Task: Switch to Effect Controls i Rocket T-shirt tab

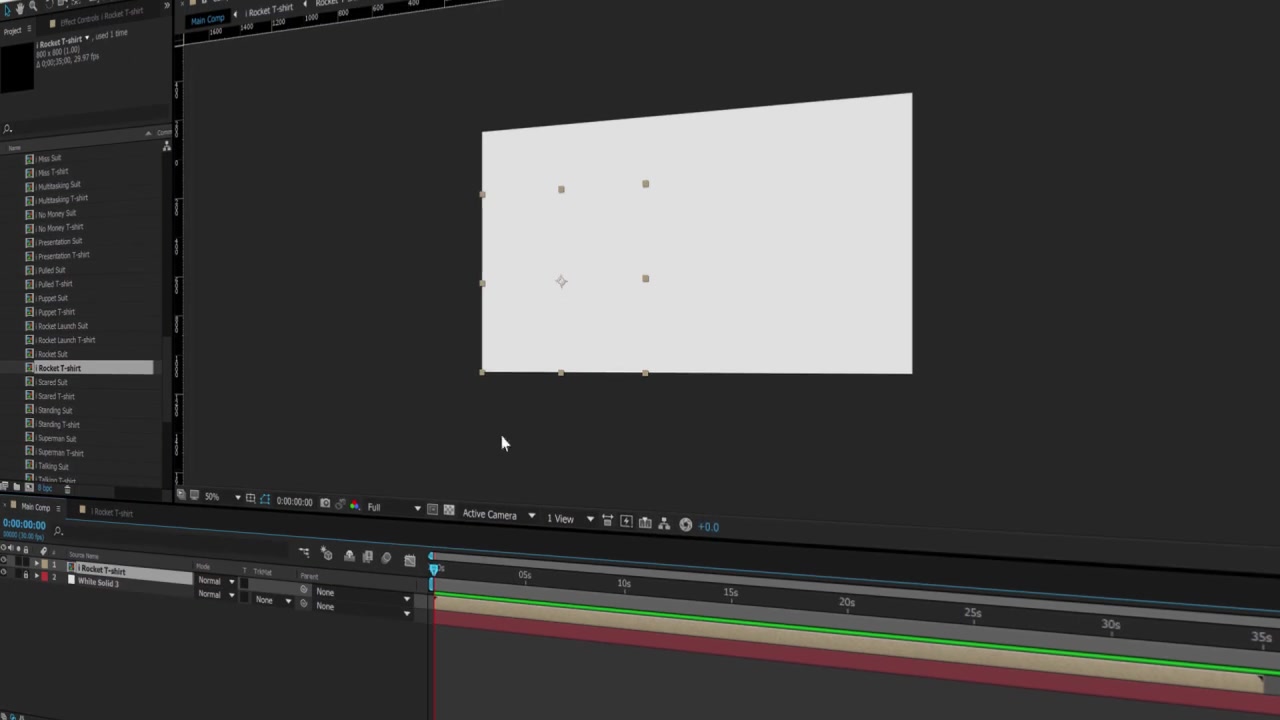Action: [x=101, y=17]
